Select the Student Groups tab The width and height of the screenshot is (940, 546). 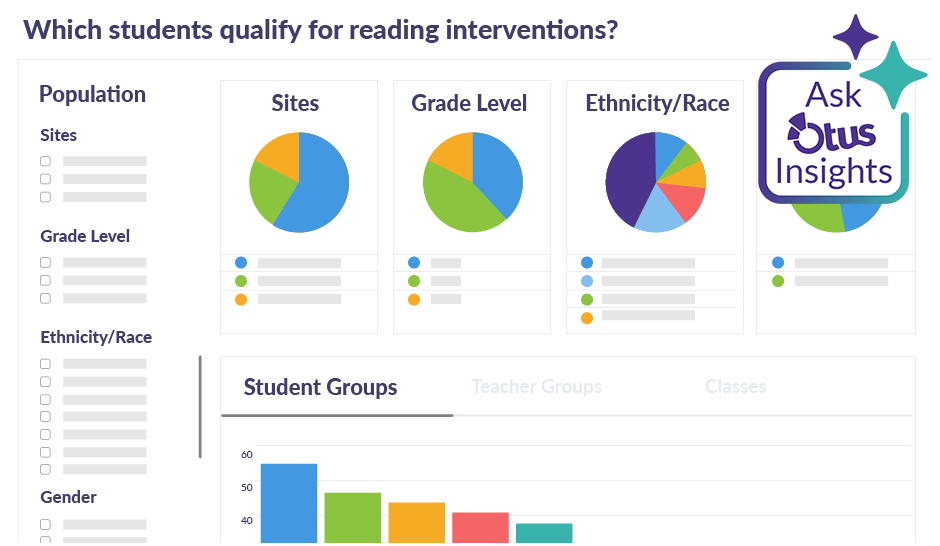click(321, 387)
